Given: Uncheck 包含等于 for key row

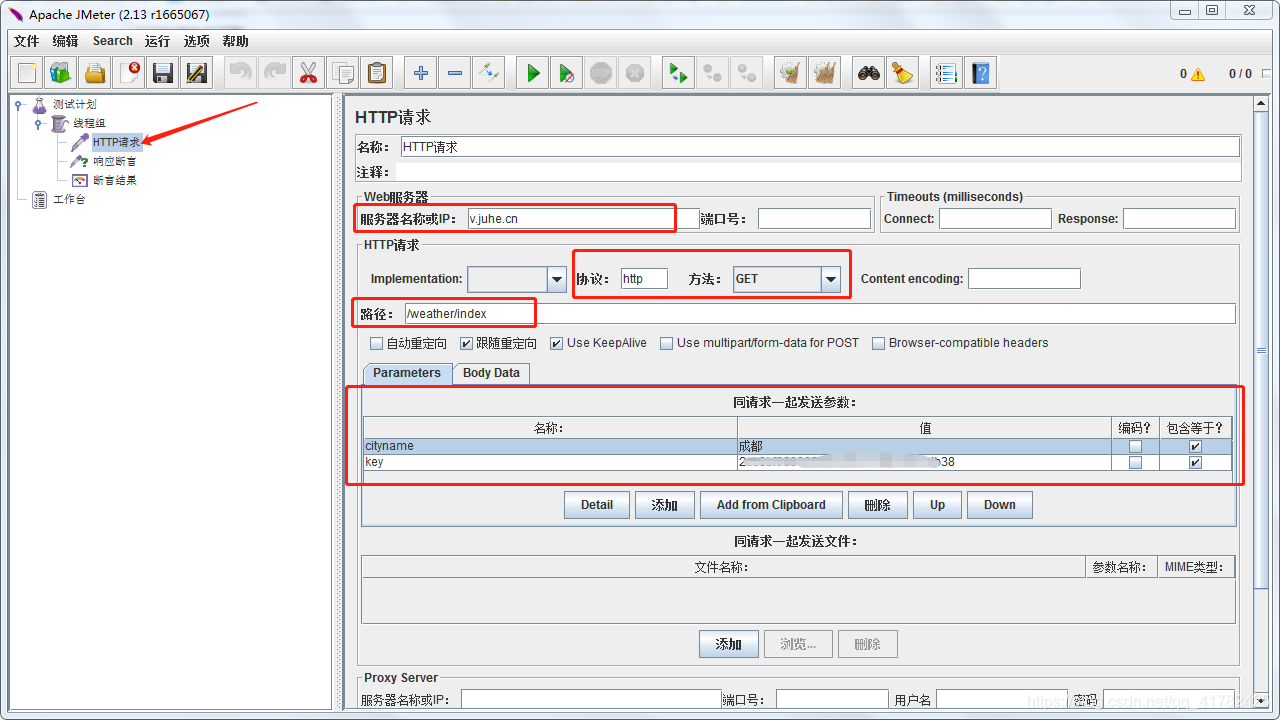Looking at the screenshot, I should [x=1195, y=463].
